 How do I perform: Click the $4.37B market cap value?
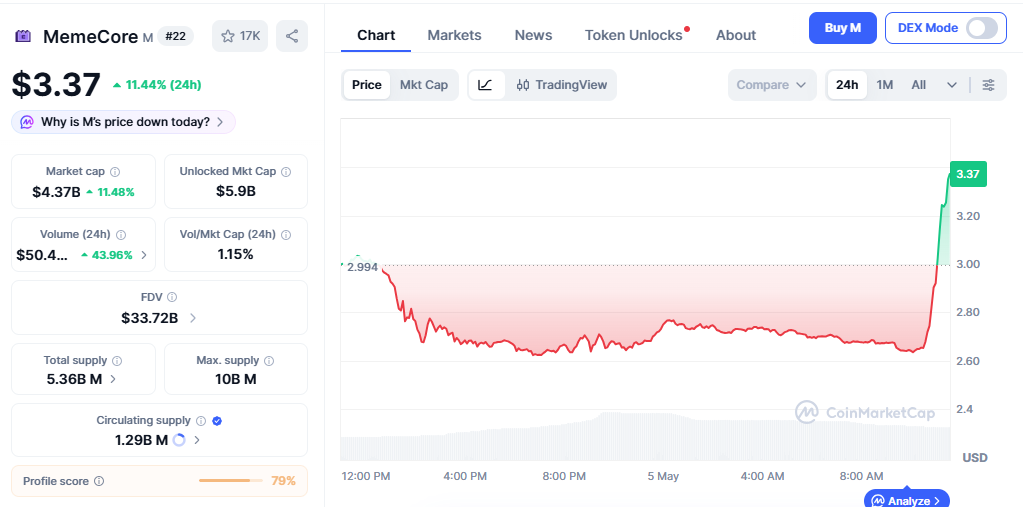[56, 192]
